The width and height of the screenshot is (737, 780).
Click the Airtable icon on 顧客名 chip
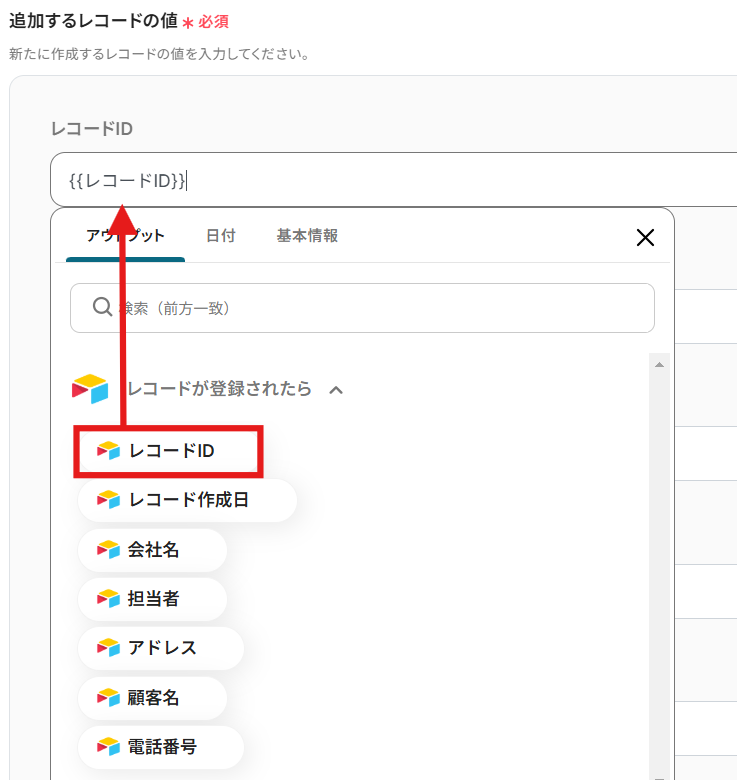(x=108, y=697)
